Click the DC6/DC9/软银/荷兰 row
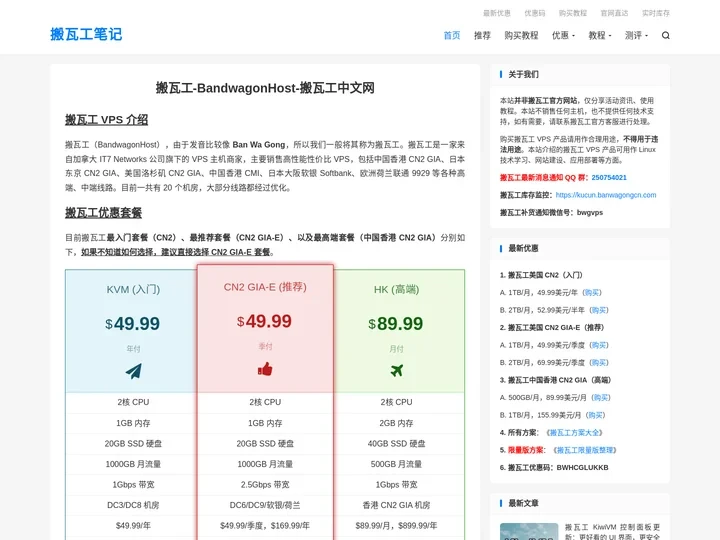 [x=265, y=505]
